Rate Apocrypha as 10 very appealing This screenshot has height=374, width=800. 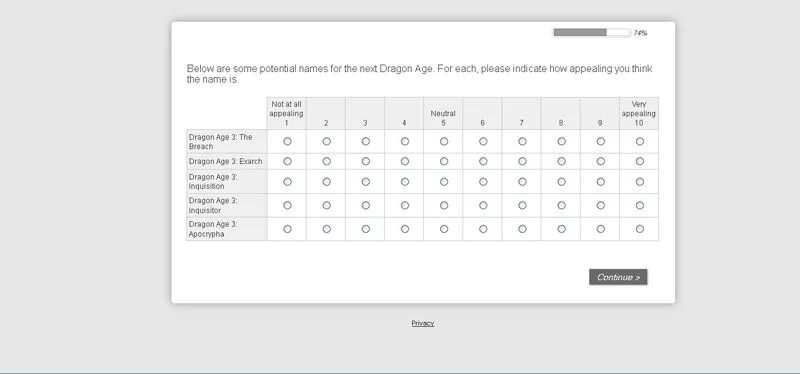pos(640,229)
